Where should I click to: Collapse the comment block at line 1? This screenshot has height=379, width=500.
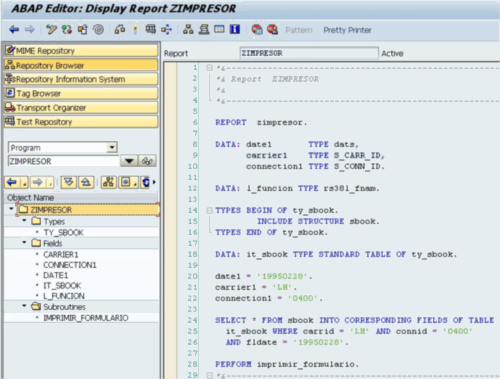coord(209,68)
